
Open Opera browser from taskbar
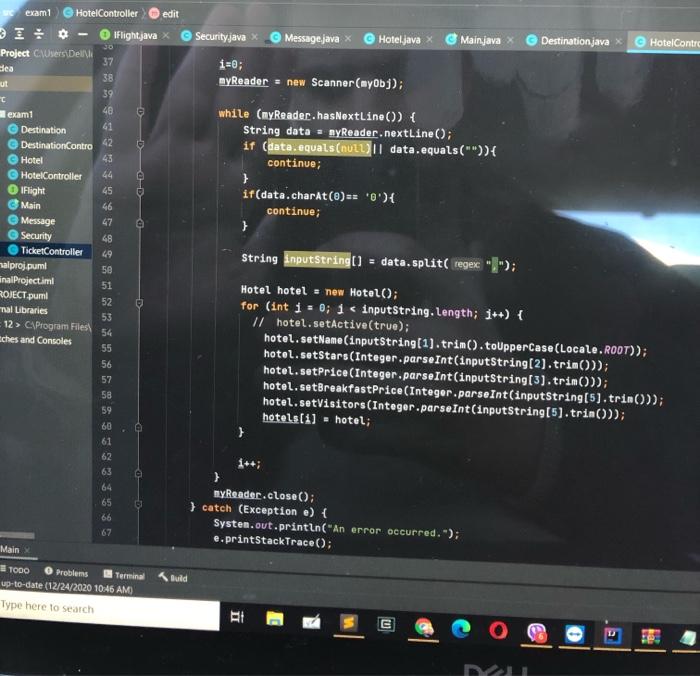(x=498, y=631)
